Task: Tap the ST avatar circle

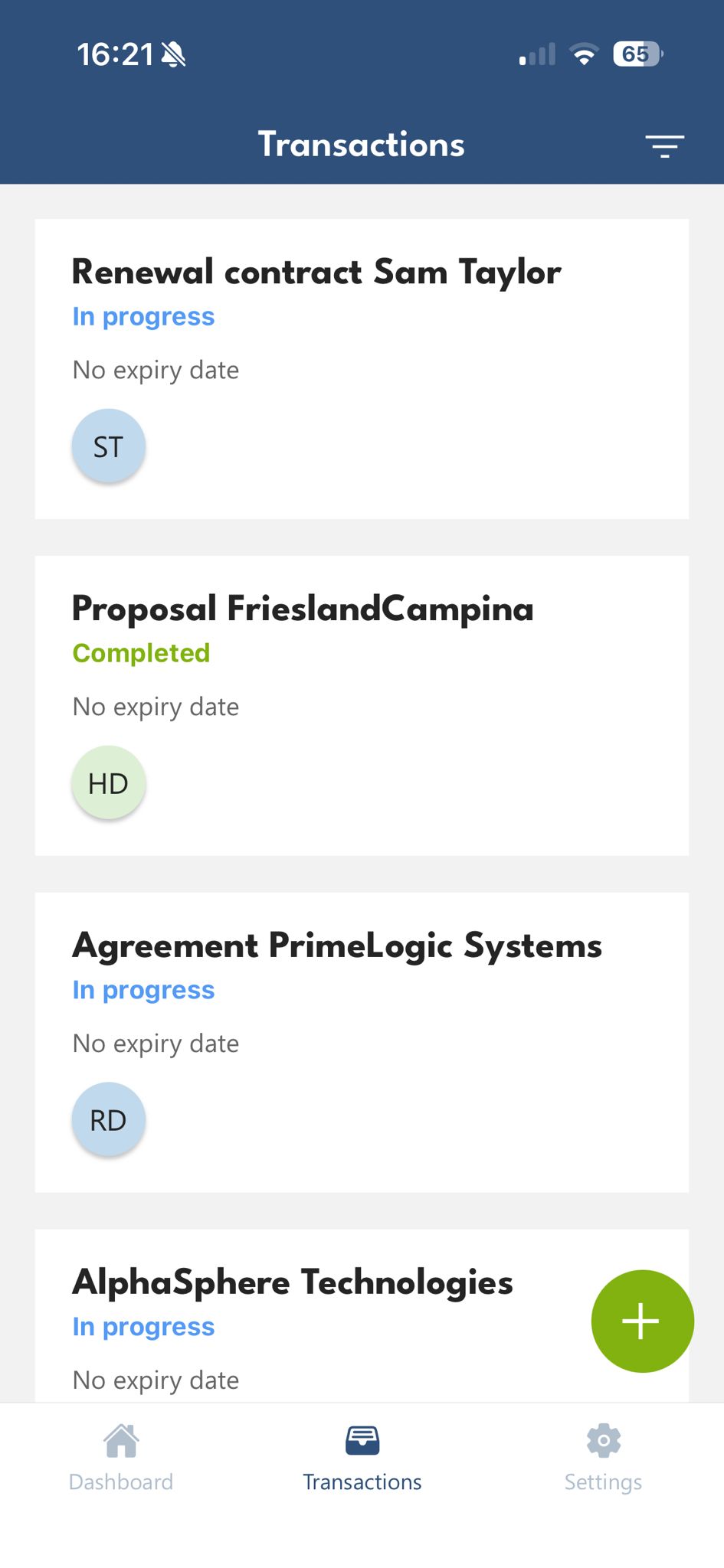Action: pyautogui.click(x=108, y=446)
